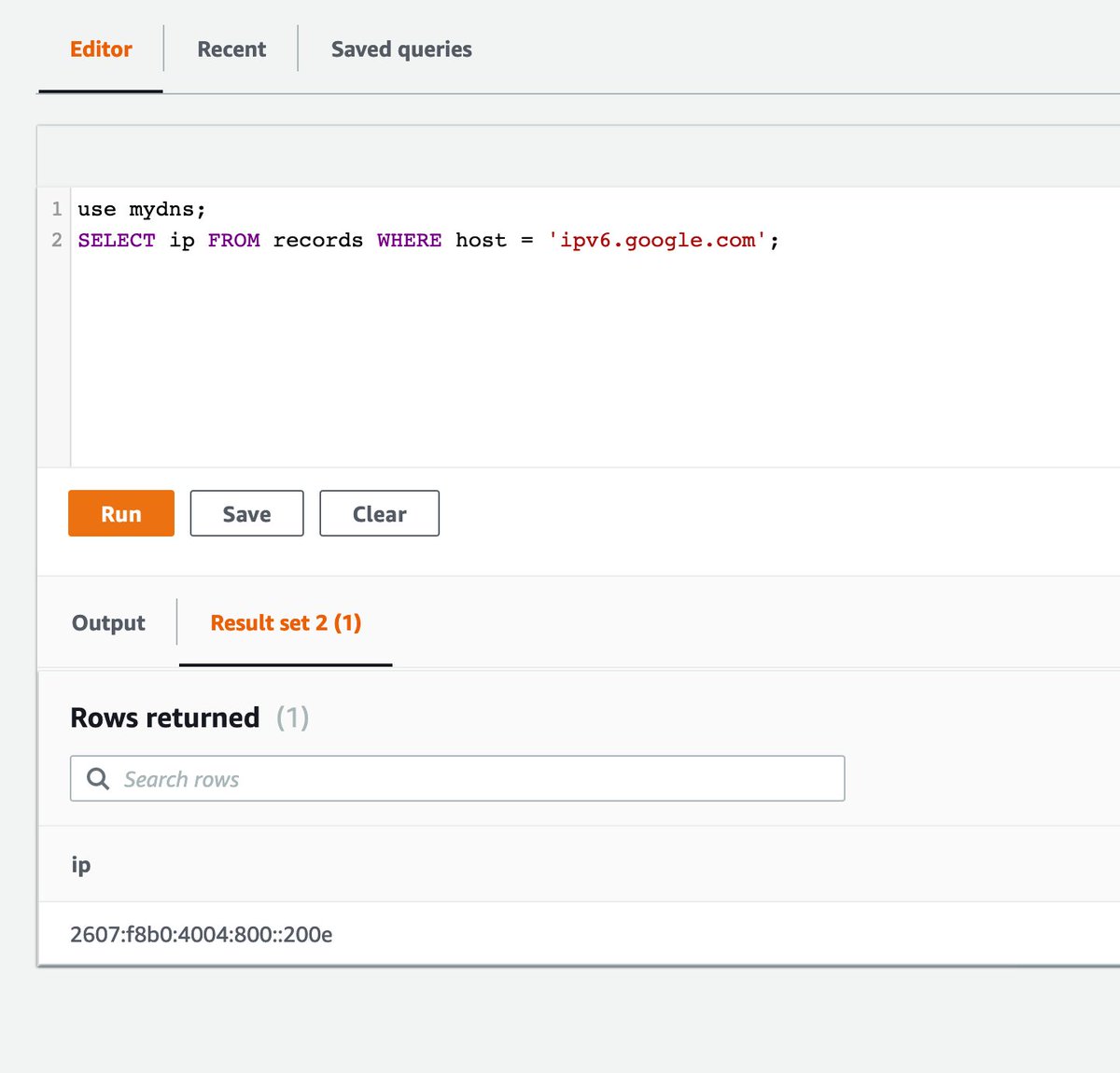The image size is (1120, 1073).
Task: Click the magnifier icon in search rows
Action: [97, 778]
